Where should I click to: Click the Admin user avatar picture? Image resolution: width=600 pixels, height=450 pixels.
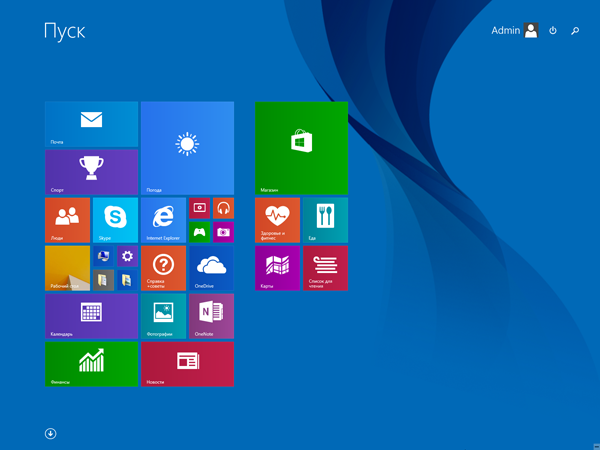point(531,30)
